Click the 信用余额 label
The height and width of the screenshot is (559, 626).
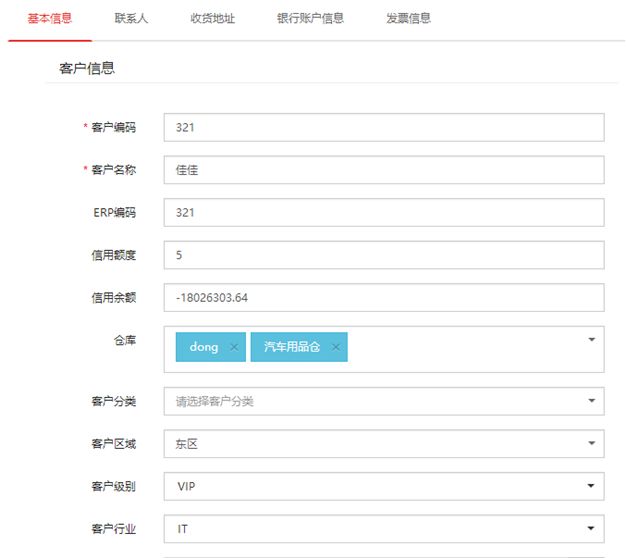pyautogui.click(x=114, y=297)
